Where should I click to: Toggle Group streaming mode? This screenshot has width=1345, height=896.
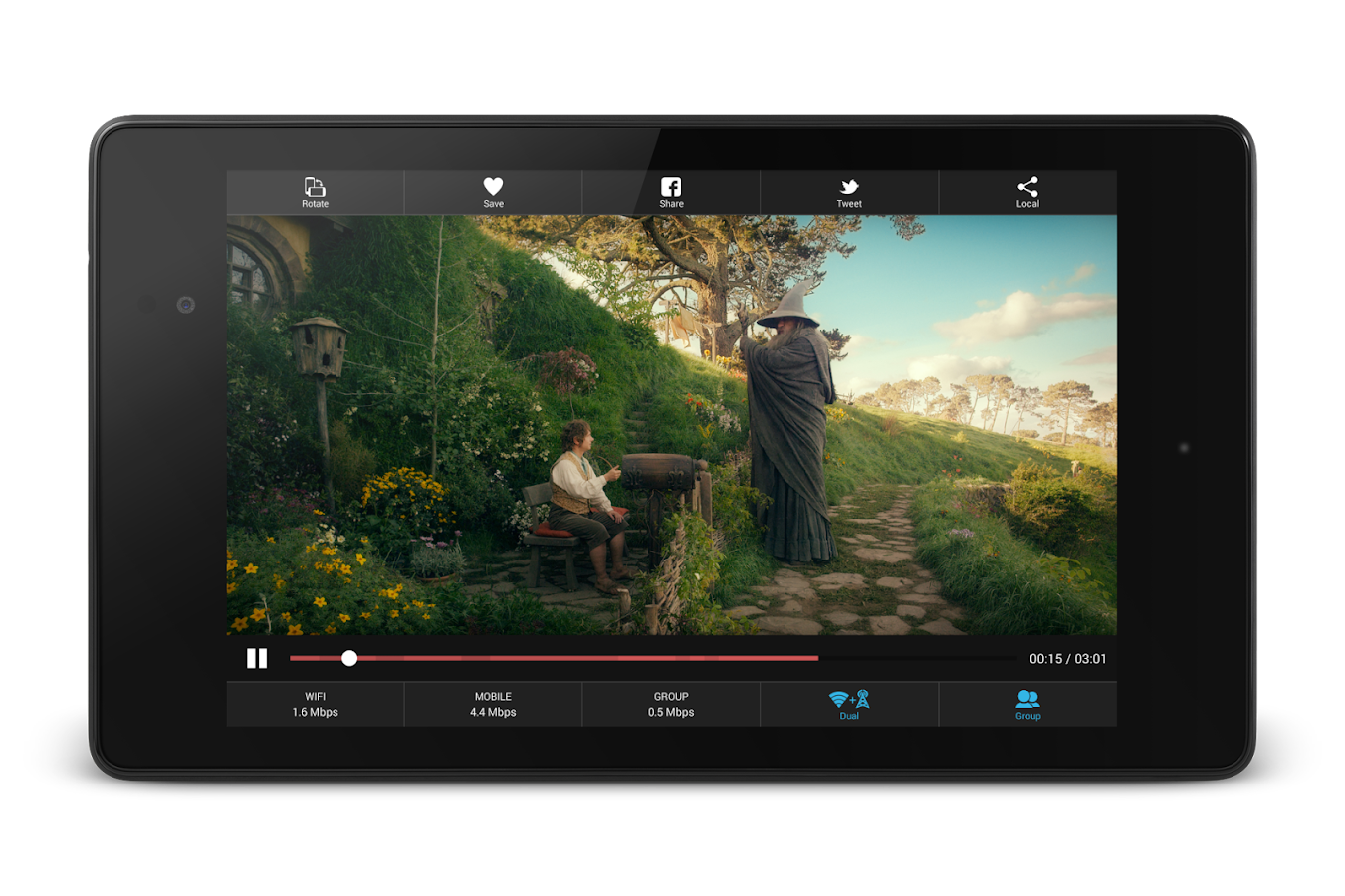coord(1027,704)
